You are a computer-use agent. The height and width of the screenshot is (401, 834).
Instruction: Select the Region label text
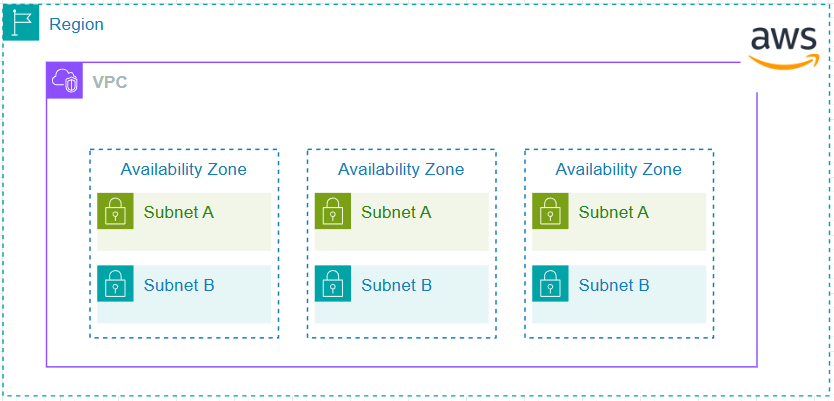76,24
